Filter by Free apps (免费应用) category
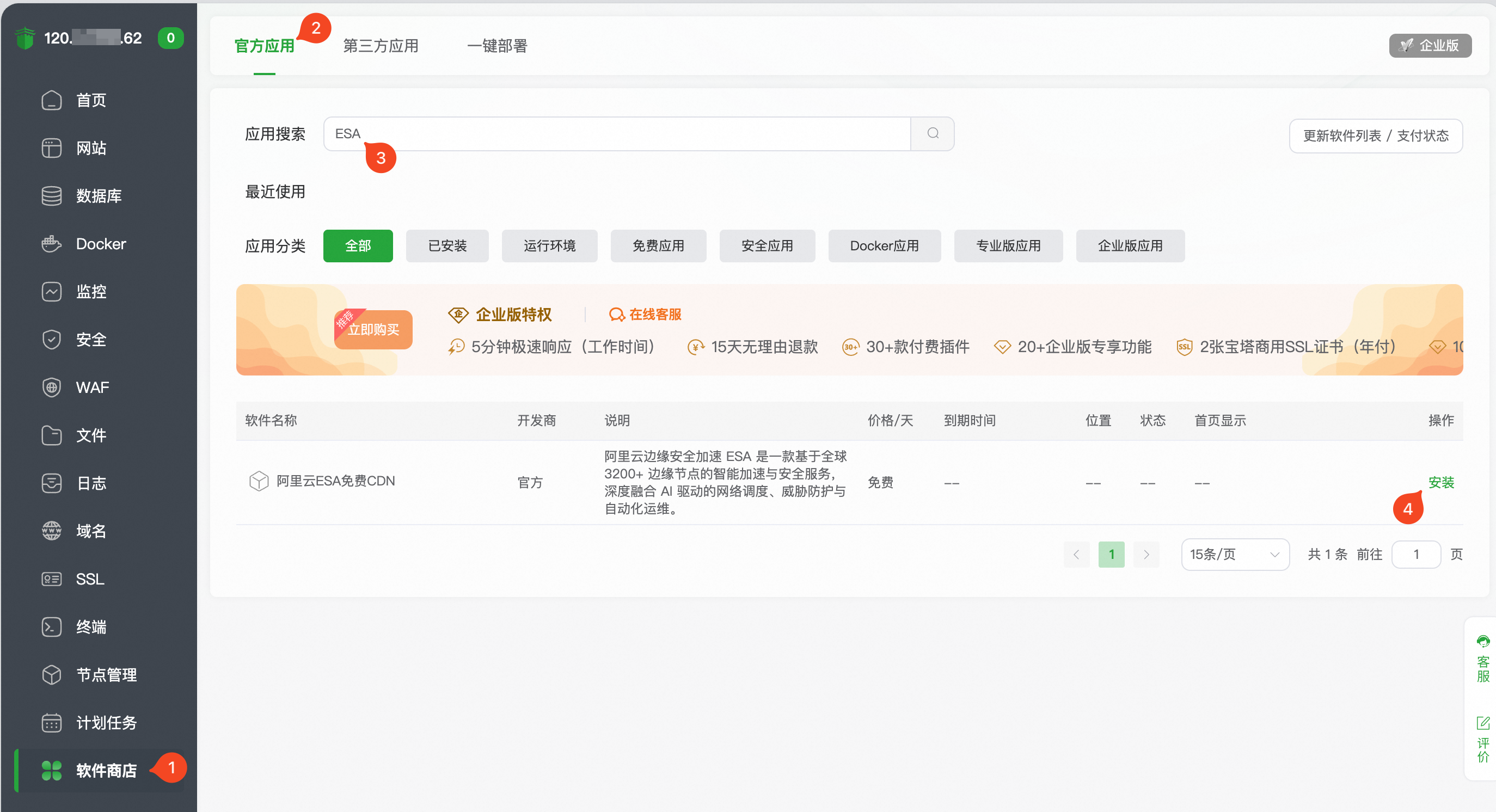 click(658, 245)
